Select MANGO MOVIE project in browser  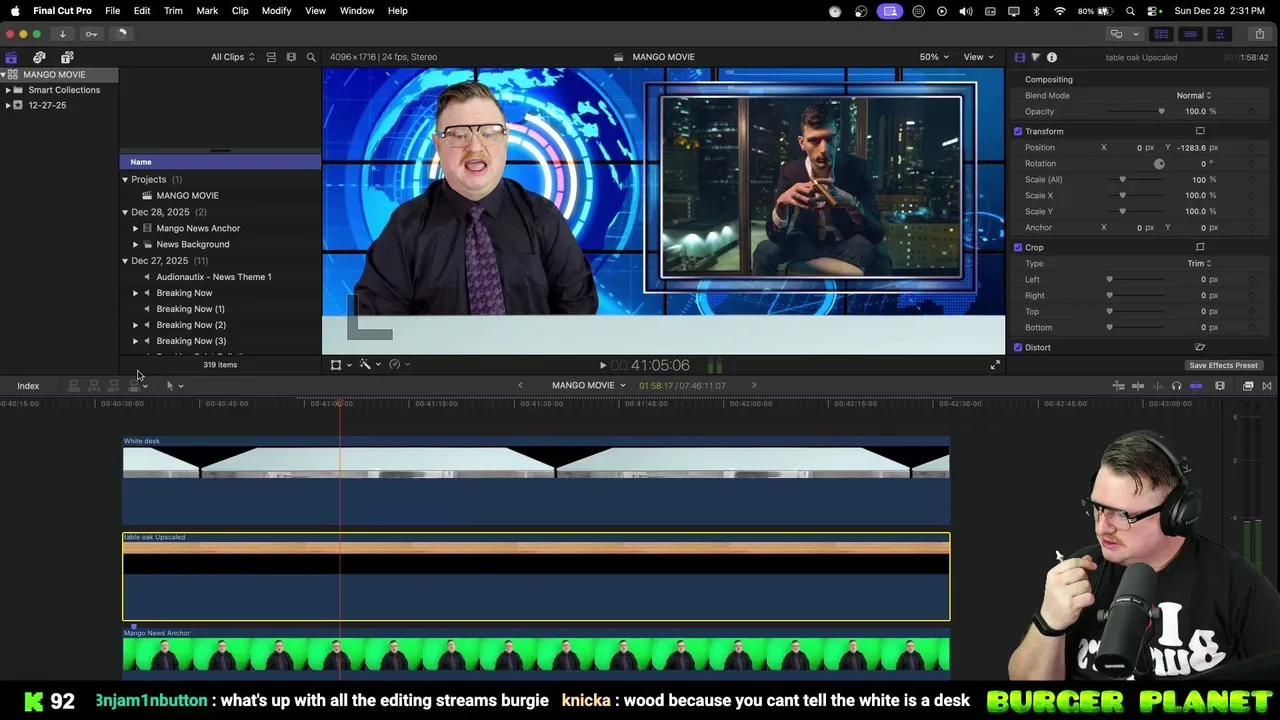click(187, 196)
